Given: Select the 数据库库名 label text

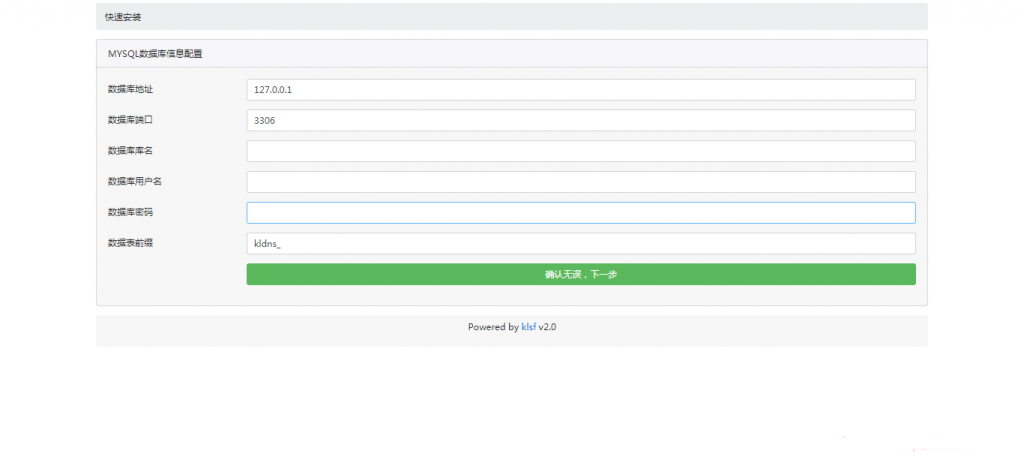Looking at the screenshot, I should 130,151.
